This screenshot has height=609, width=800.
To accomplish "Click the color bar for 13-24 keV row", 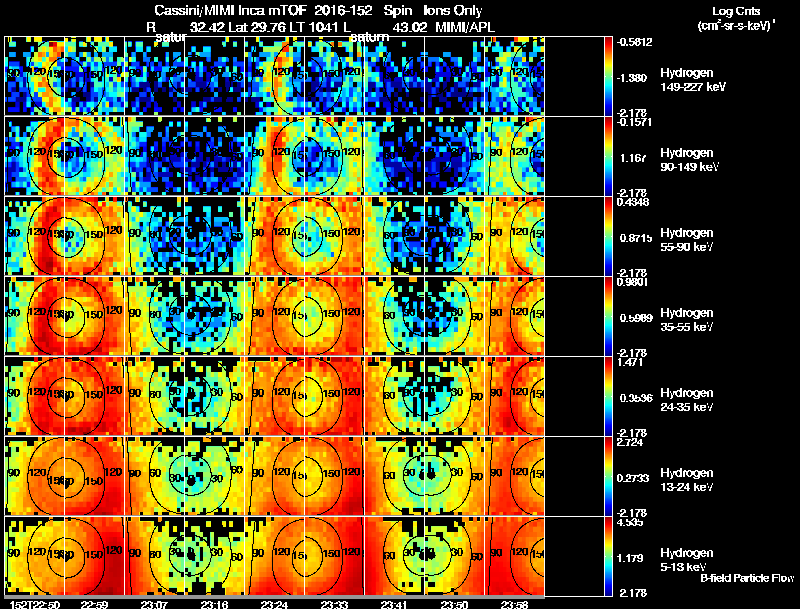I will tap(608, 476).
